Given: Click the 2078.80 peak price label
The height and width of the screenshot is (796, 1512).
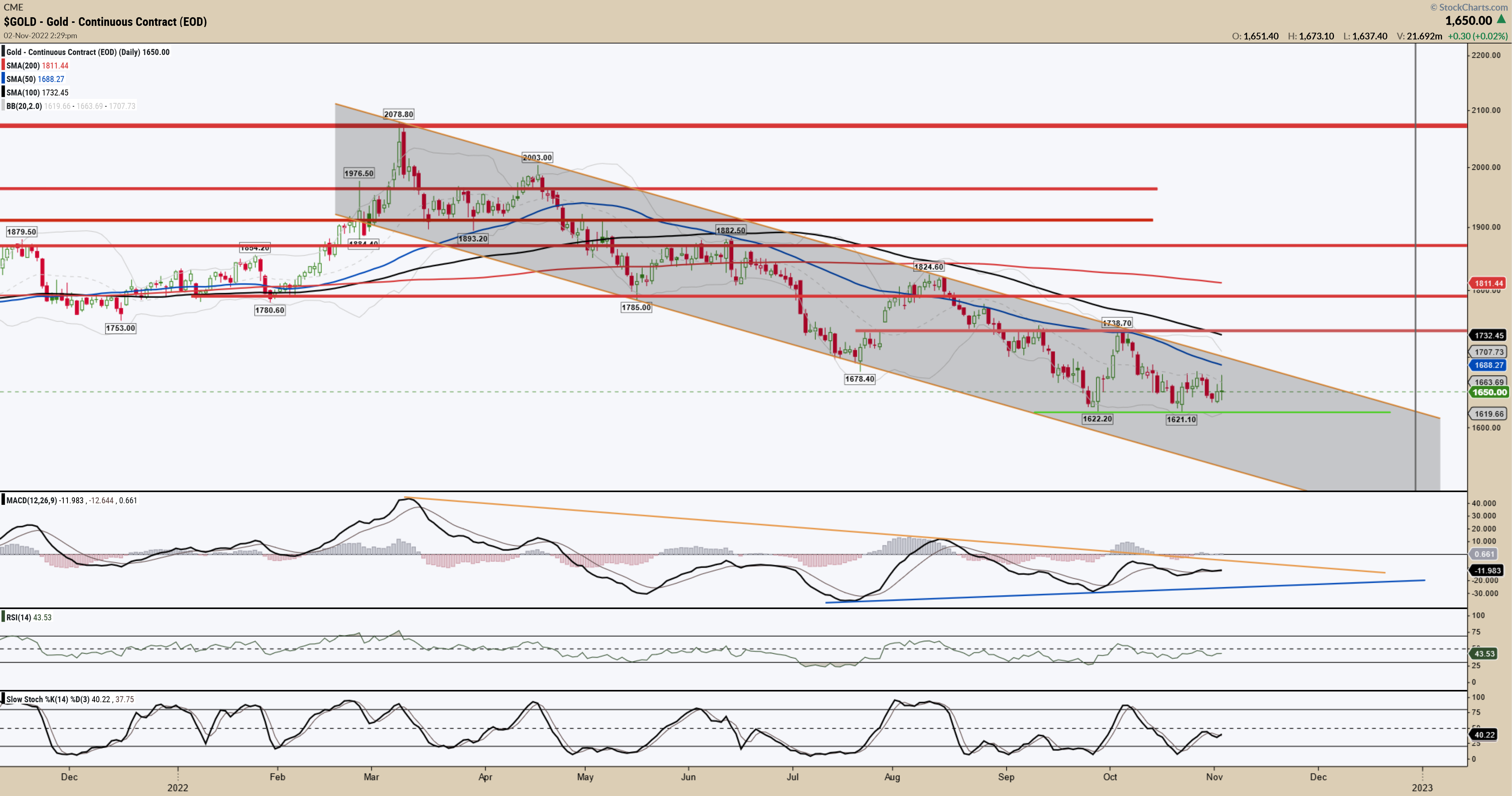Looking at the screenshot, I should (398, 114).
